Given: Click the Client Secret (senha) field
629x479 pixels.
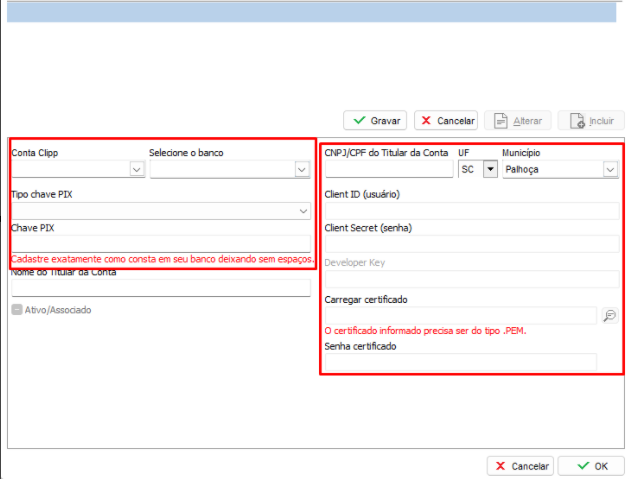Looking at the screenshot, I should pyautogui.click(x=470, y=244).
